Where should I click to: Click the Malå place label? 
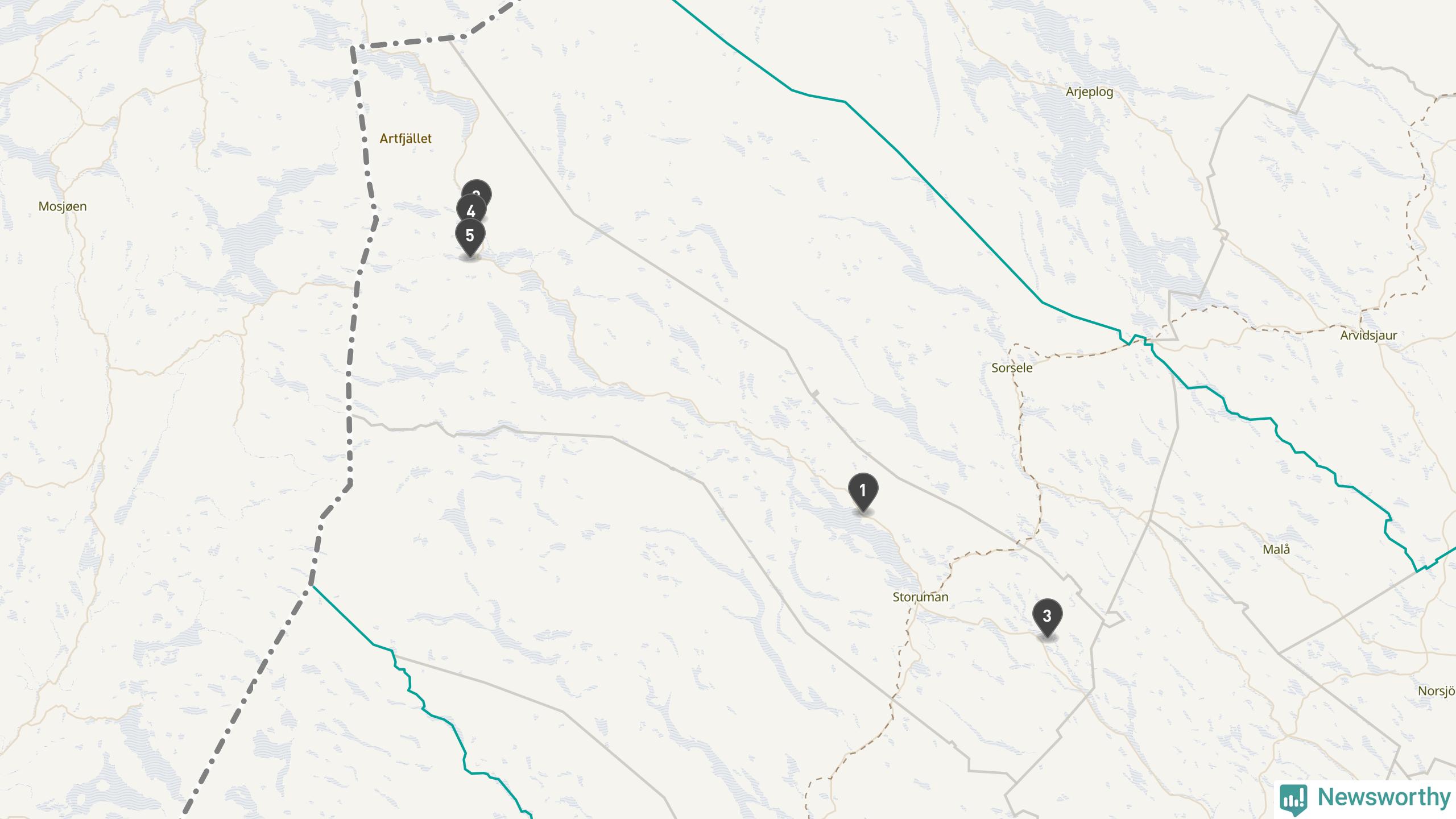point(1276,549)
